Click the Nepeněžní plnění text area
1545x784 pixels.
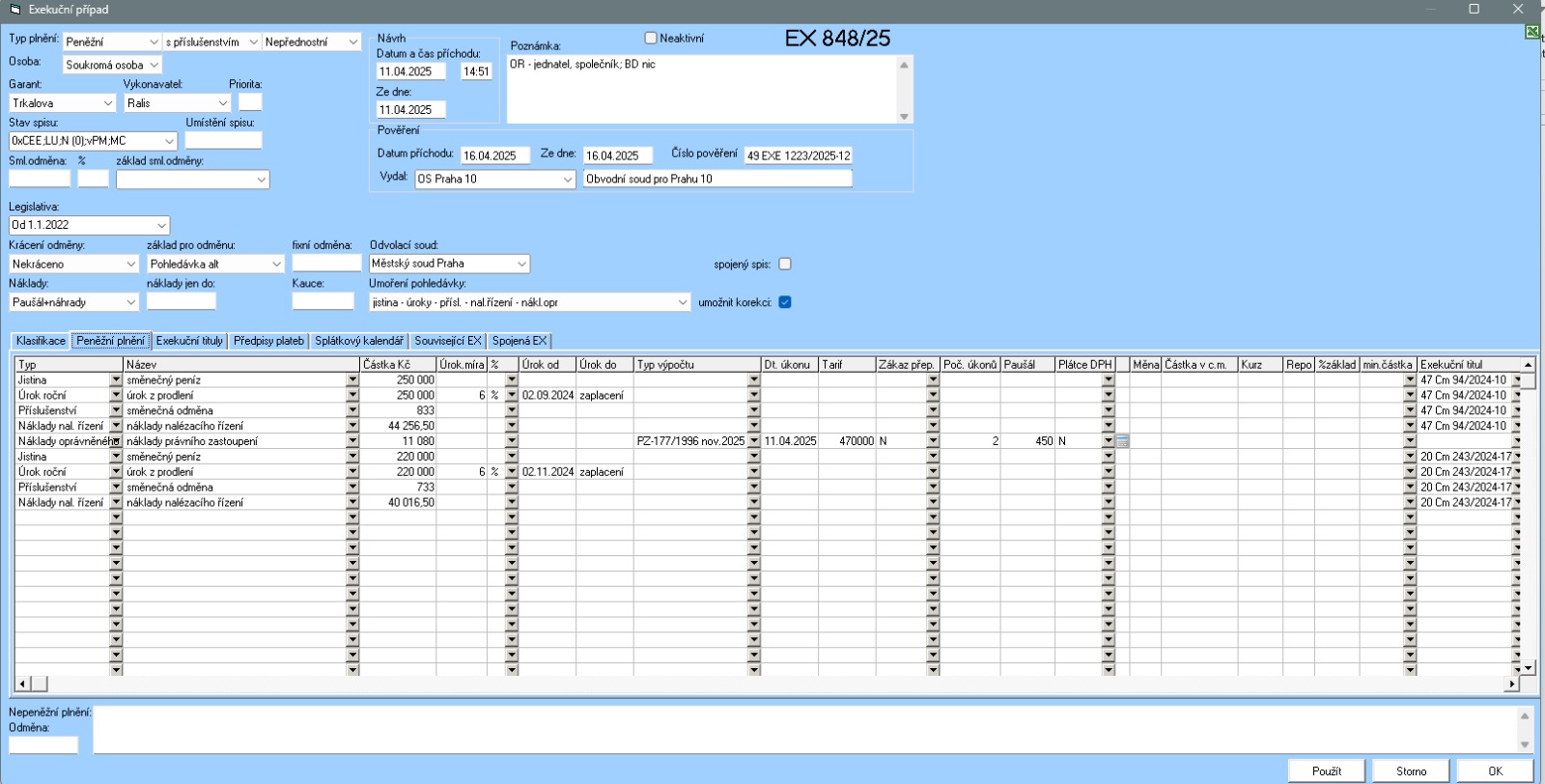(803, 729)
